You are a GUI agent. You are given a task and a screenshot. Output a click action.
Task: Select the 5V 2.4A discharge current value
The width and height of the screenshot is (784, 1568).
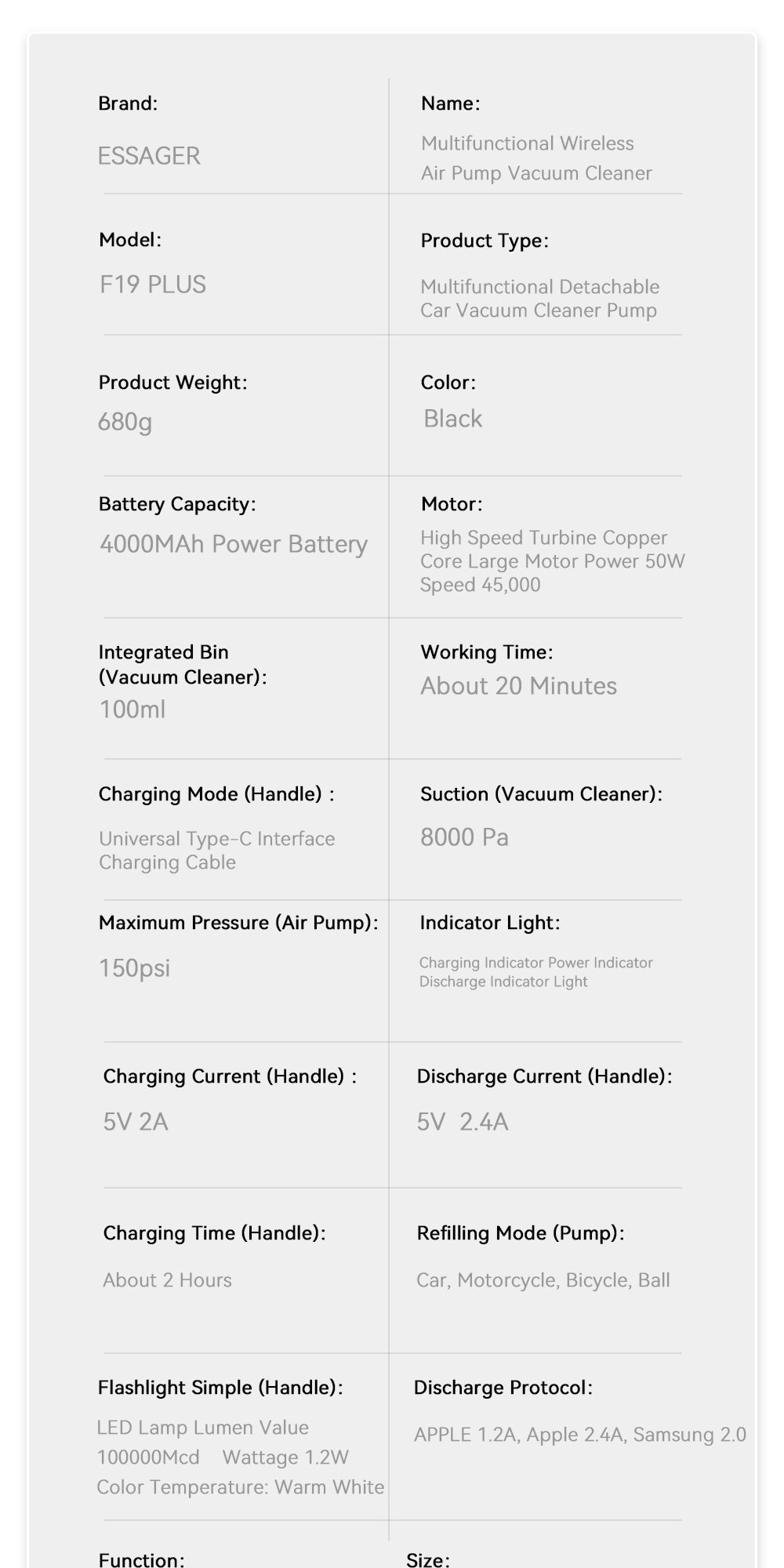coord(463,1122)
